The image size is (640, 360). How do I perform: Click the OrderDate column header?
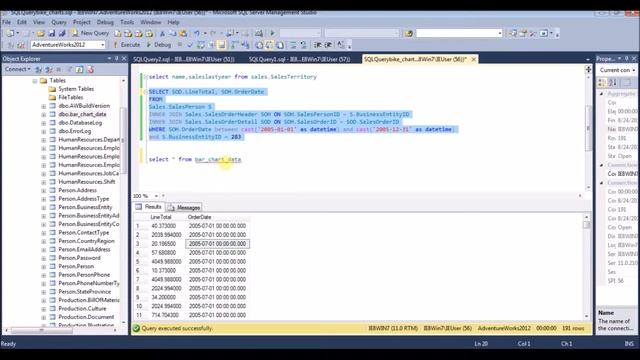pos(200,217)
